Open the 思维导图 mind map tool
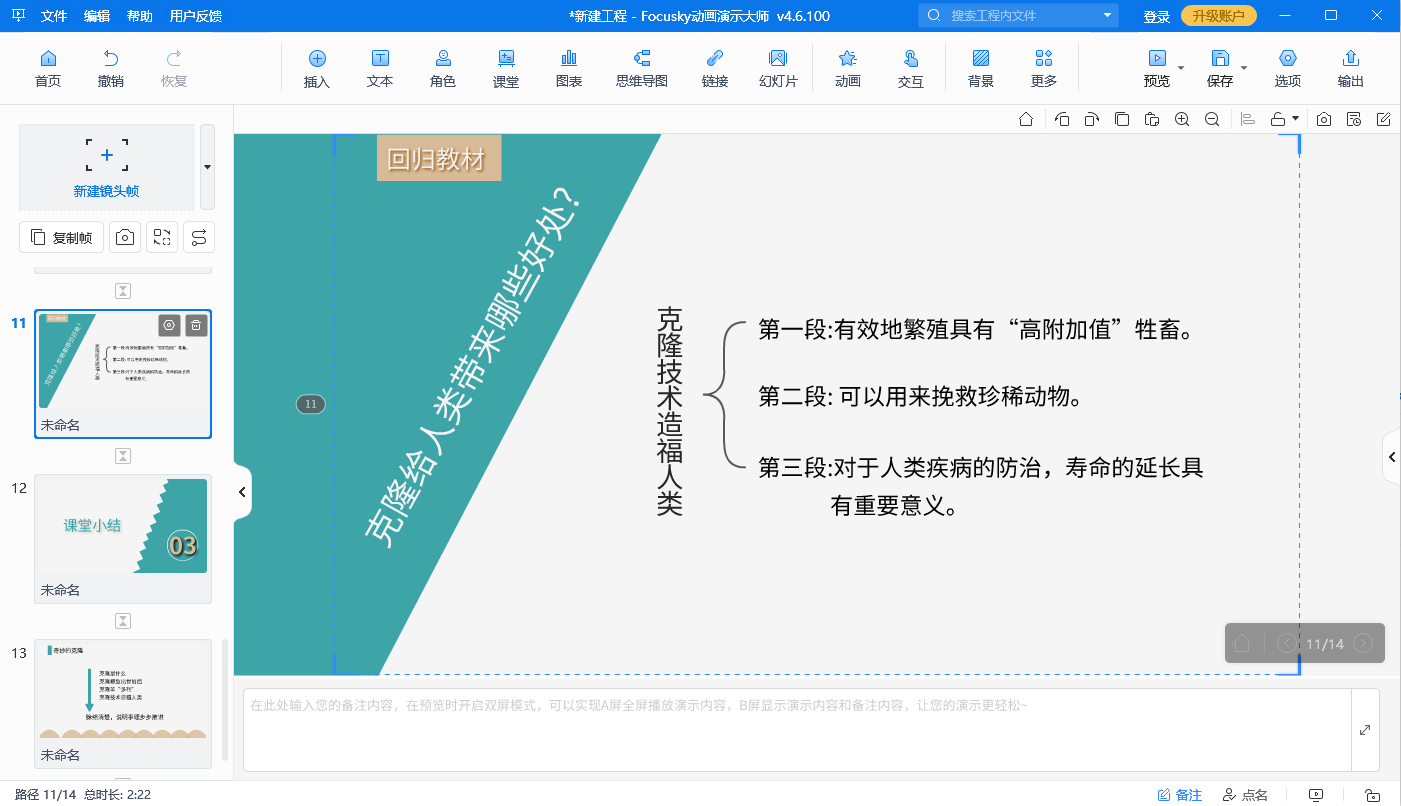Viewport: 1401px width, 806px height. point(642,69)
